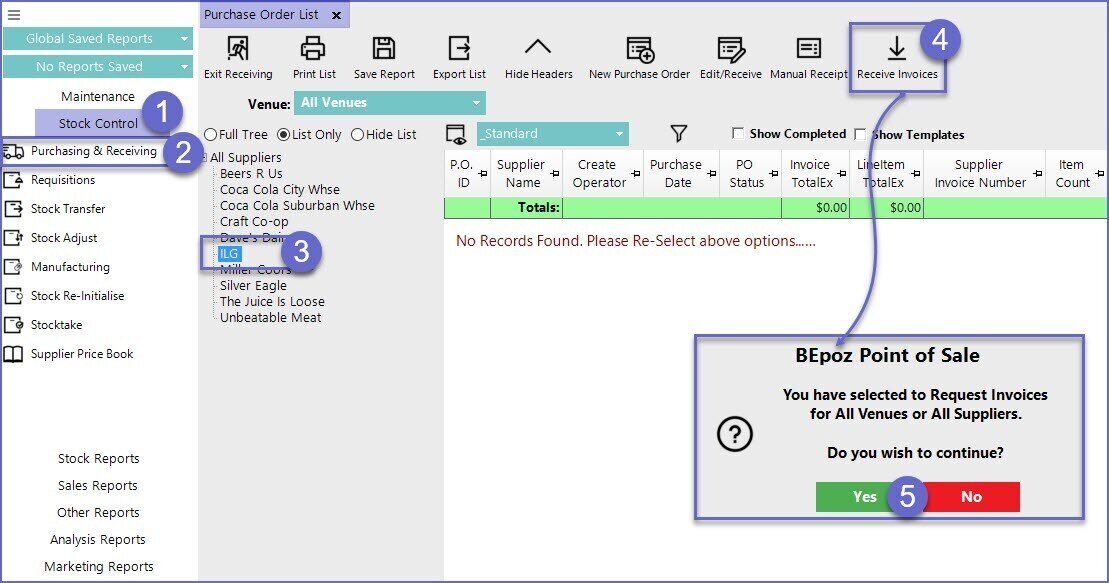Collapse headers with Hide Headers

pyautogui.click(x=538, y=50)
